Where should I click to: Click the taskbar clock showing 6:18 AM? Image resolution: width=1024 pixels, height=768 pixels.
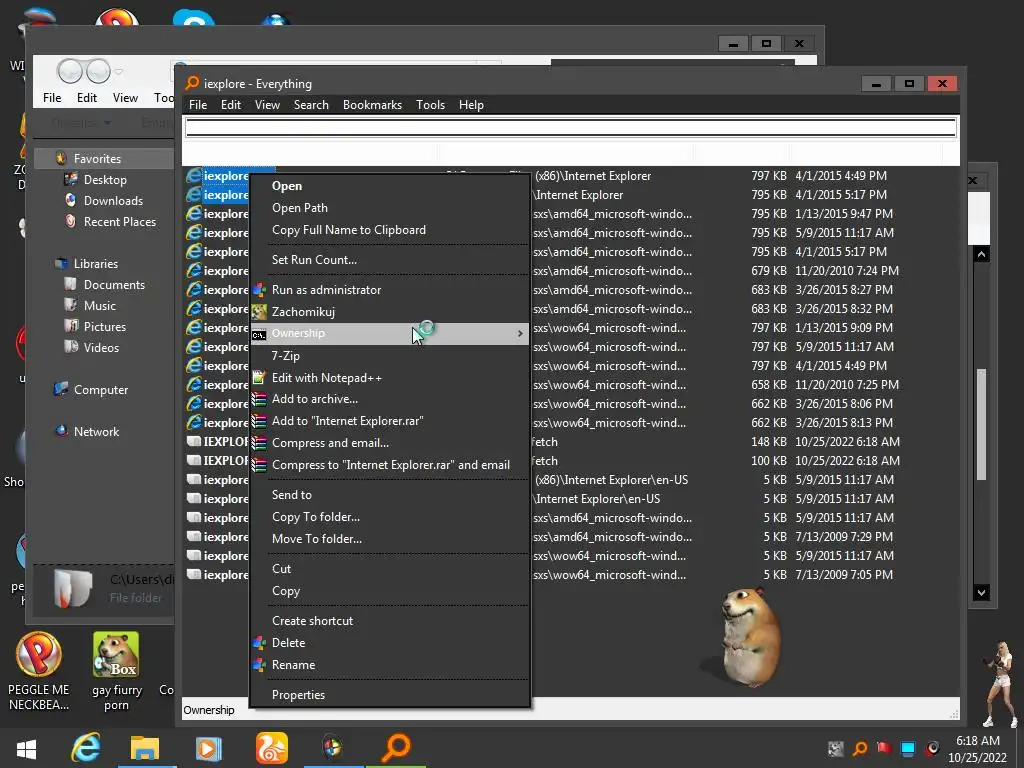pos(978,749)
